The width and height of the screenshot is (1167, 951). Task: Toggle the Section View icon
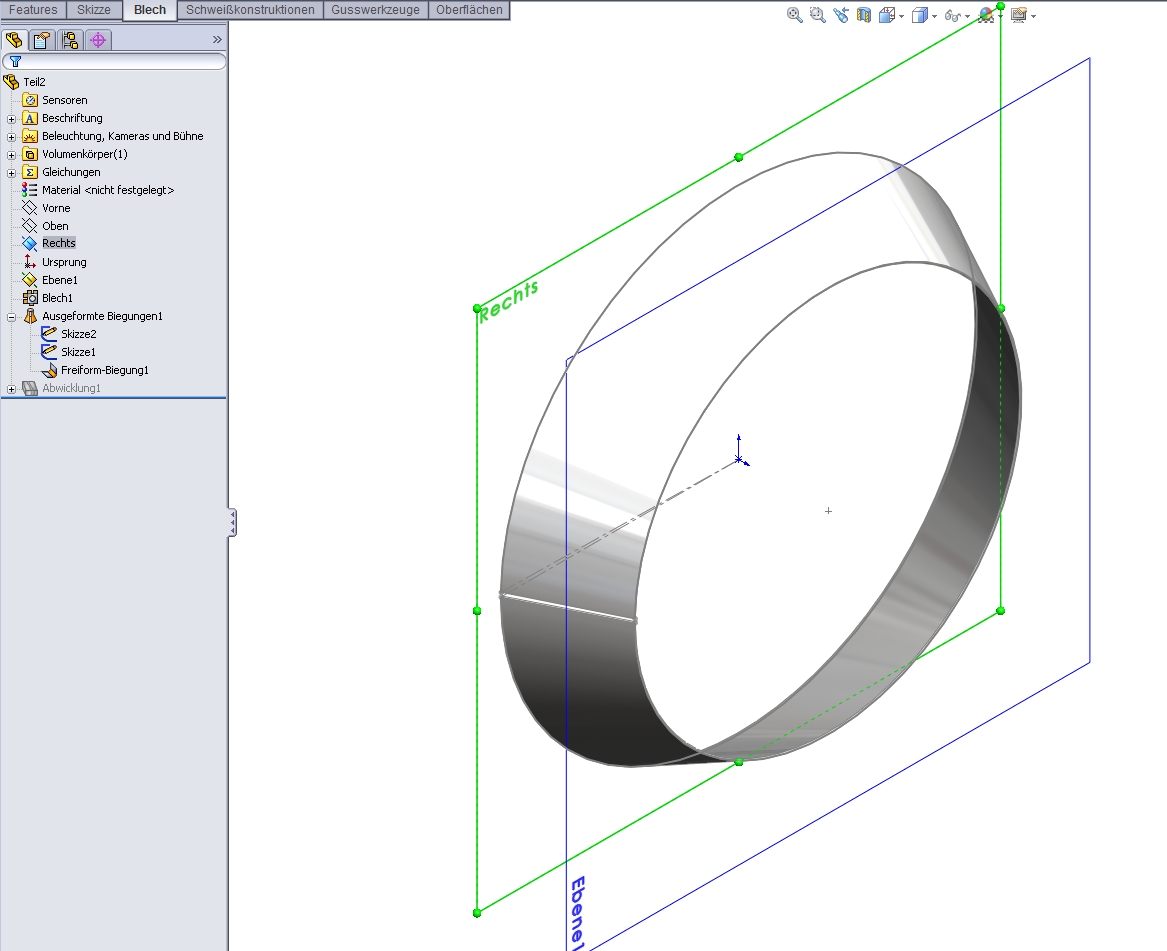pyautogui.click(x=864, y=15)
